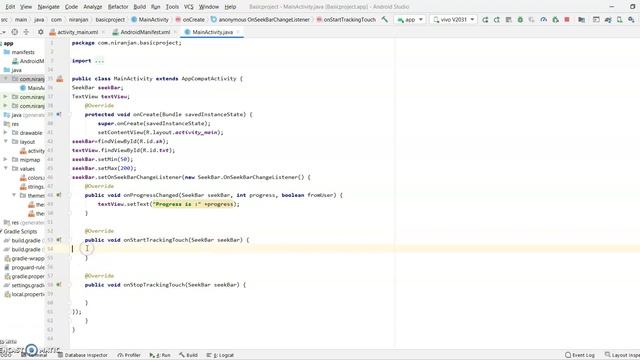This screenshot has width=640, height=360.
Task: Click onStartTrackingTouch in the breadcrumb bar
Action: [346, 20]
